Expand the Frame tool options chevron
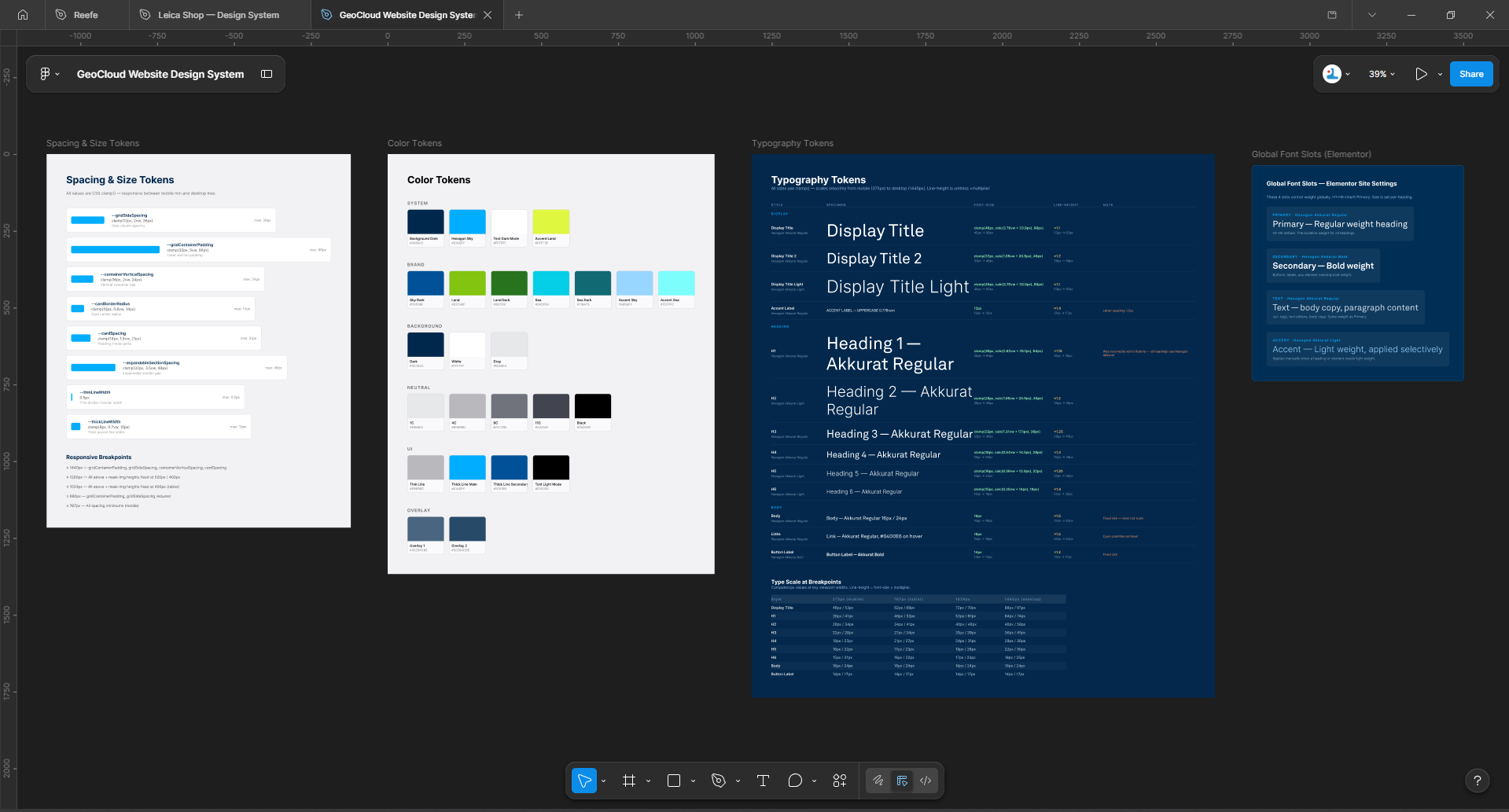The image size is (1509, 812). 648,781
